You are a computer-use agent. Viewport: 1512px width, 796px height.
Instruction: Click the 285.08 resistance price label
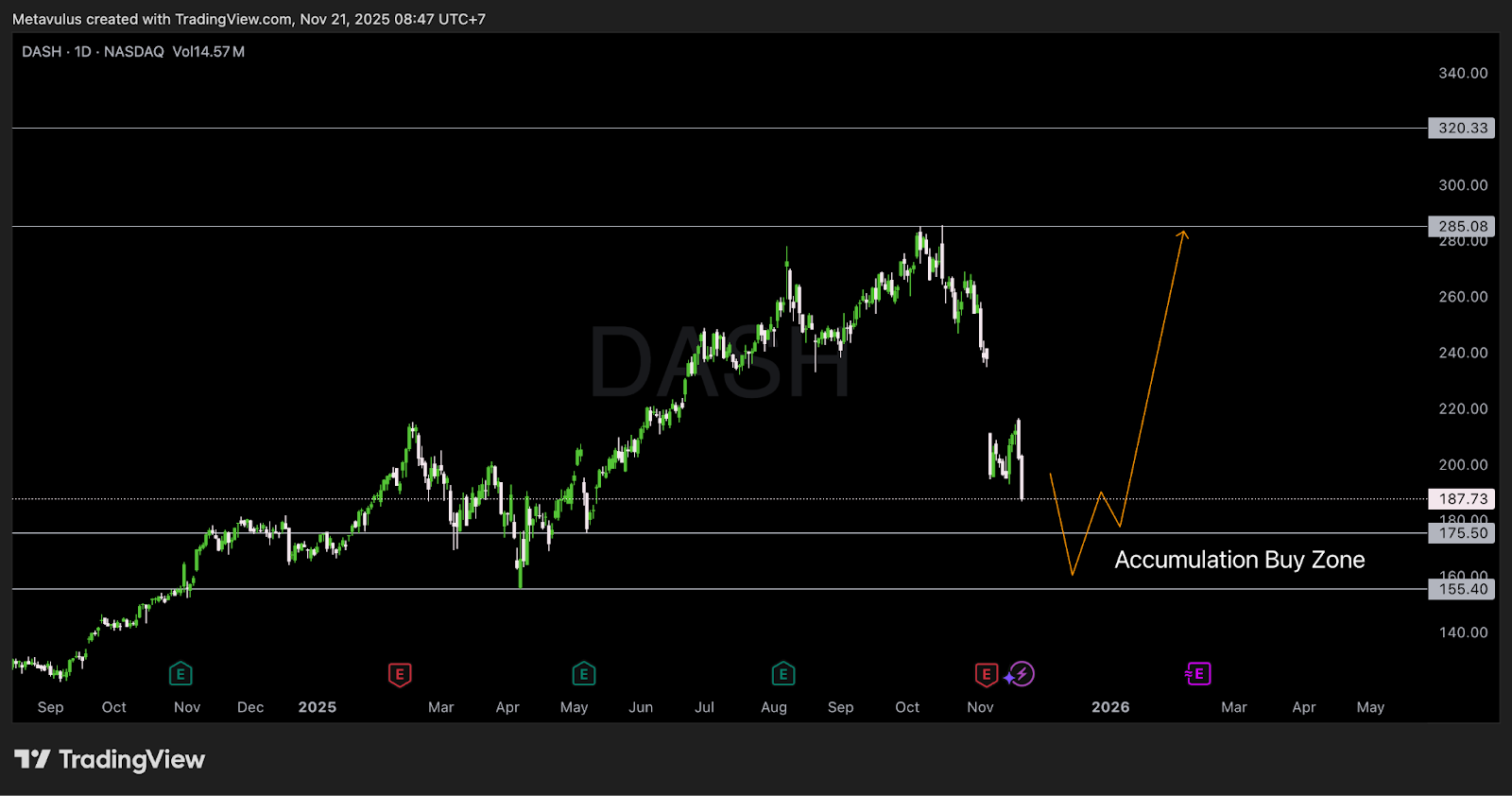(x=1462, y=226)
